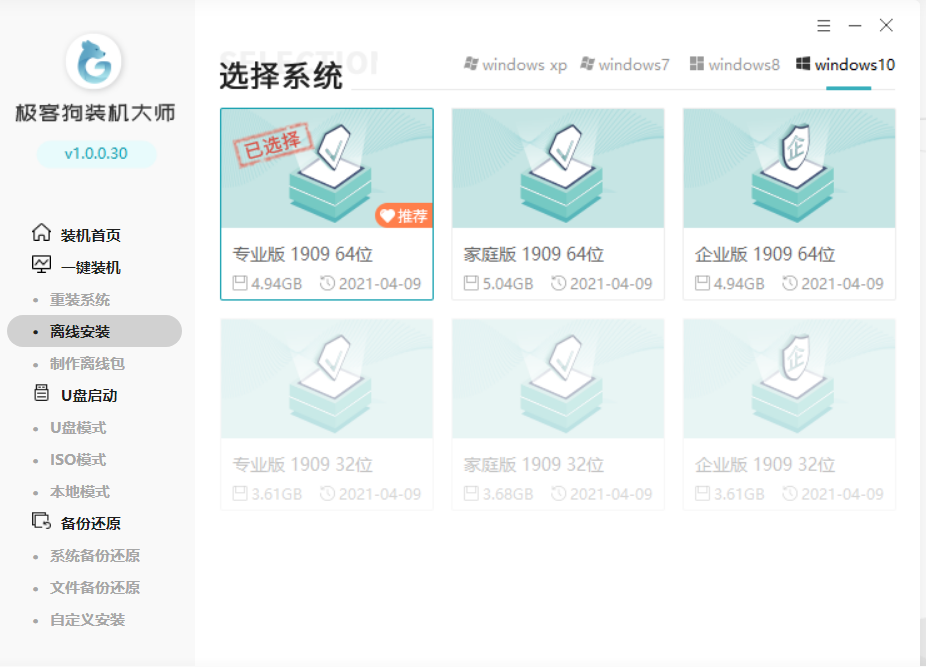The height and width of the screenshot is (668, 926).
Task: Click the disk icon next to 3.68GB
Action: [471, 494]
